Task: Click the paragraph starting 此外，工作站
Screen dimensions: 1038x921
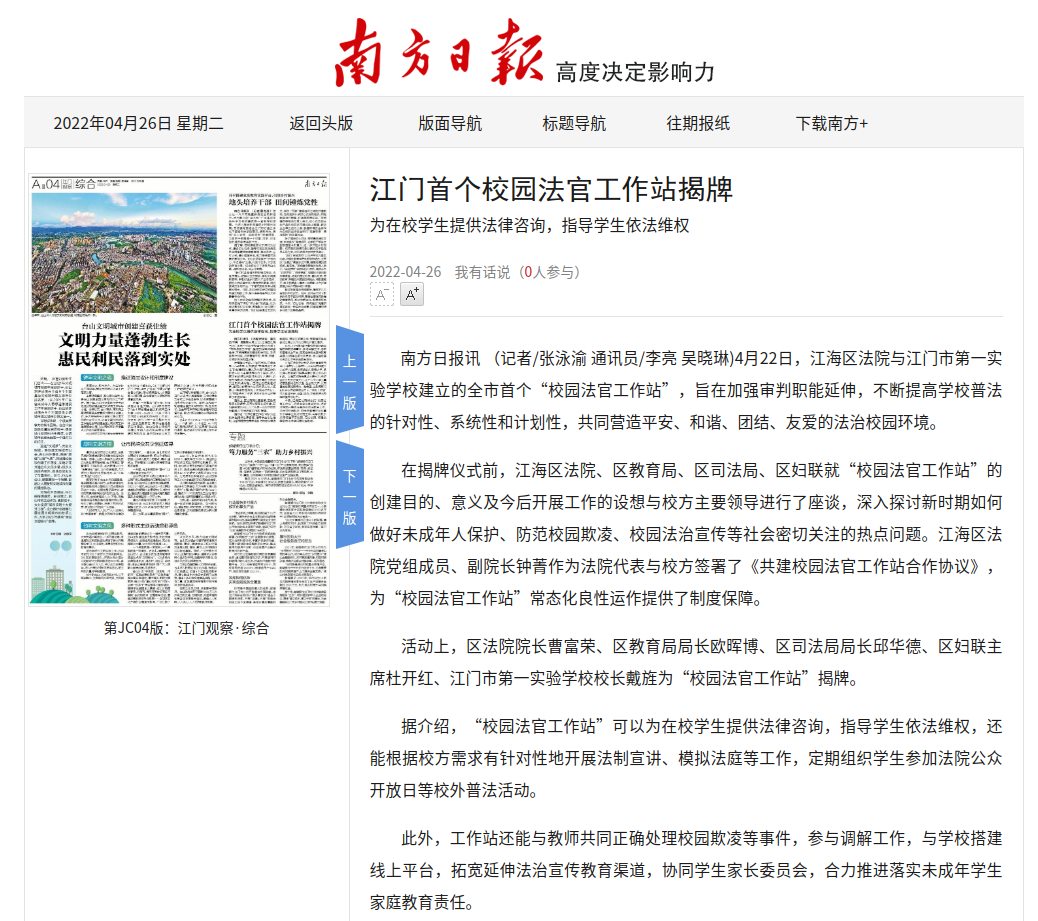Action: pyautogui.click(x=686, y=870)
